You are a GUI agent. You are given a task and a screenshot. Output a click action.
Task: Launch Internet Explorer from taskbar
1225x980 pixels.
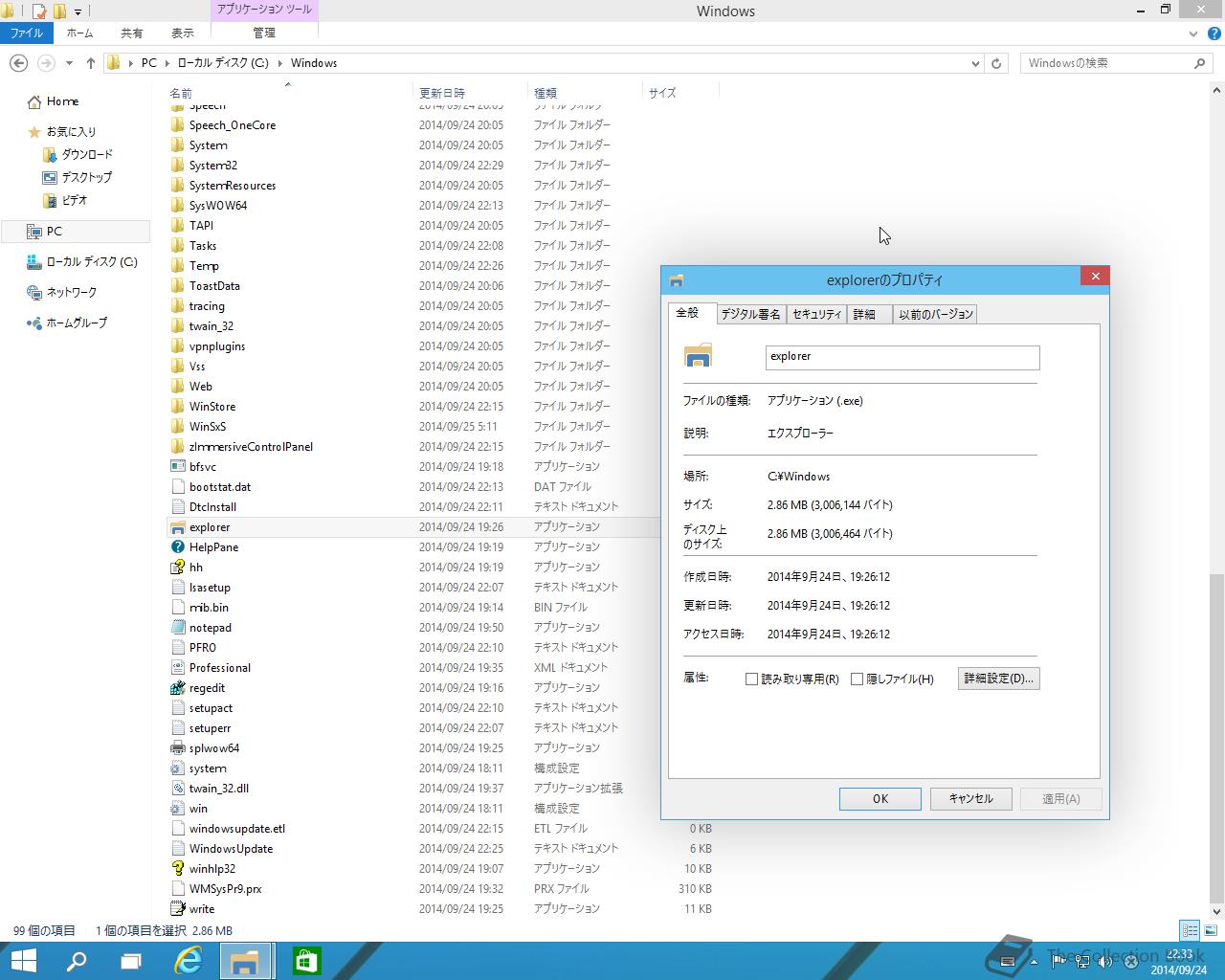point(189,961)
